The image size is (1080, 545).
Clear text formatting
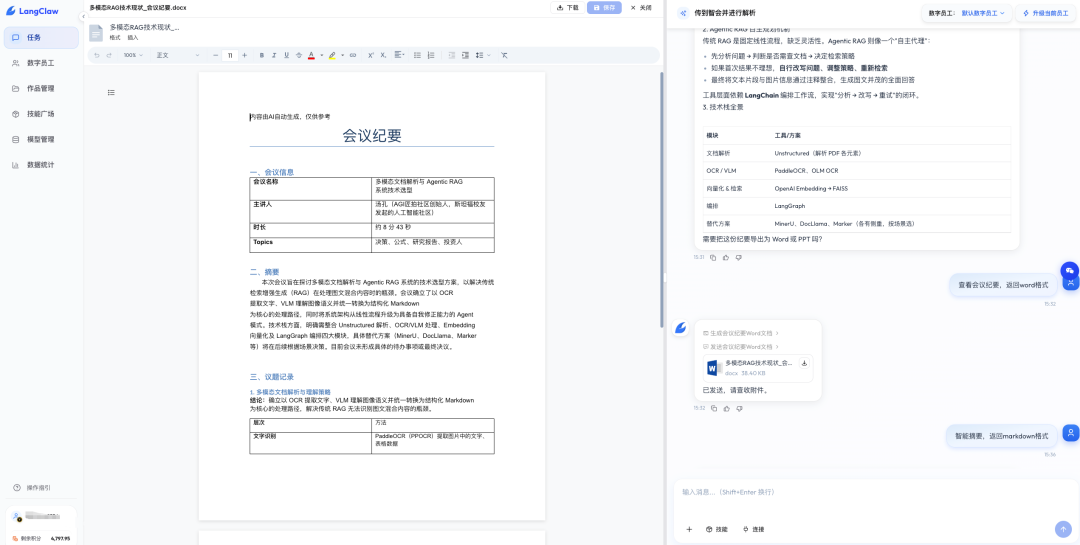click(504, 55)
